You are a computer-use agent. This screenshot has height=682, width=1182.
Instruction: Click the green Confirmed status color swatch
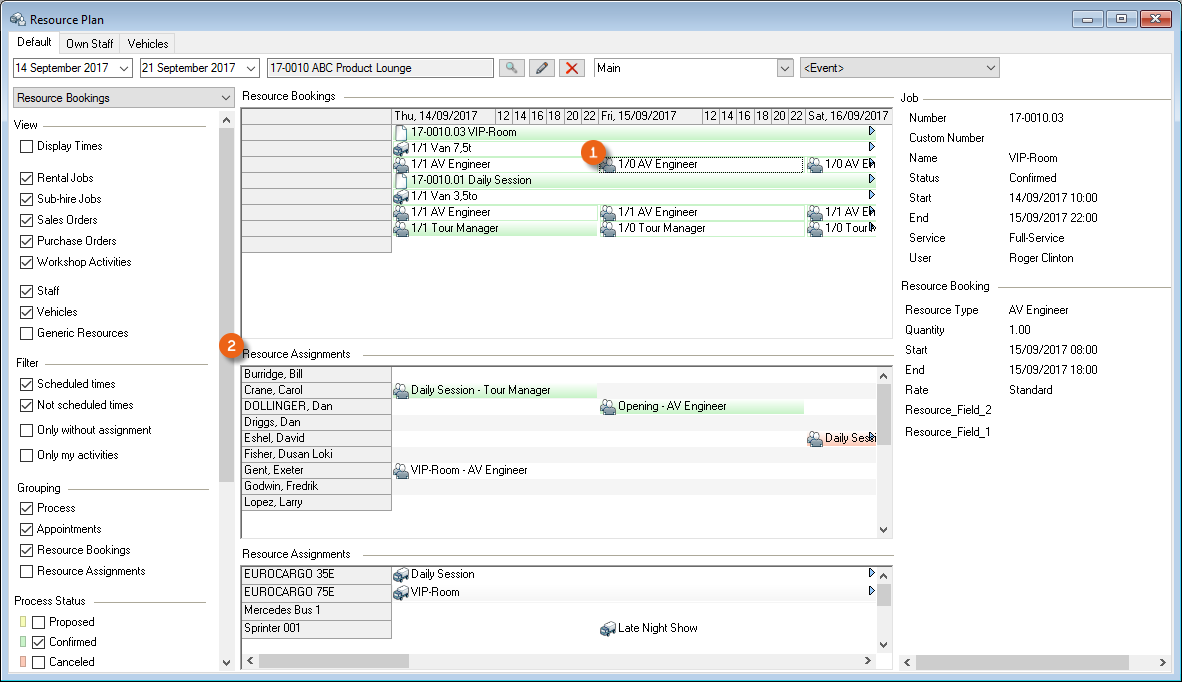[23, 642]
